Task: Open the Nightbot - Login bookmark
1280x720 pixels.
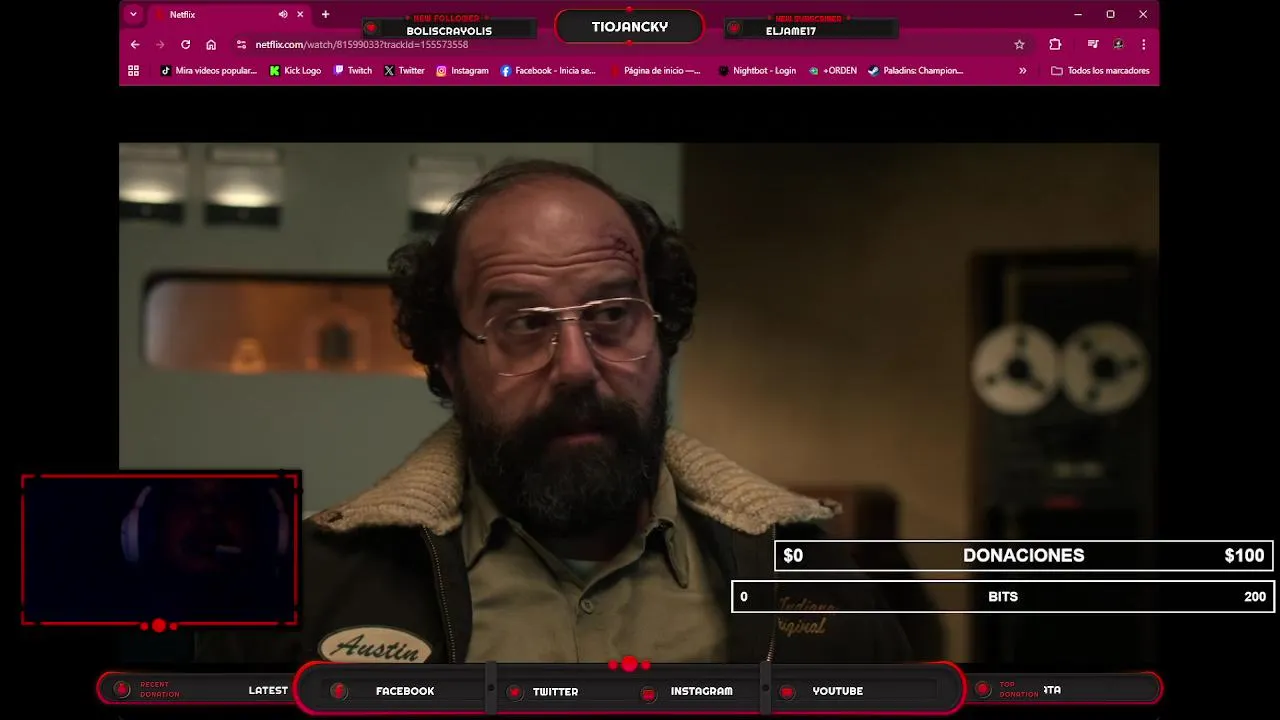Action: [757, 70]
